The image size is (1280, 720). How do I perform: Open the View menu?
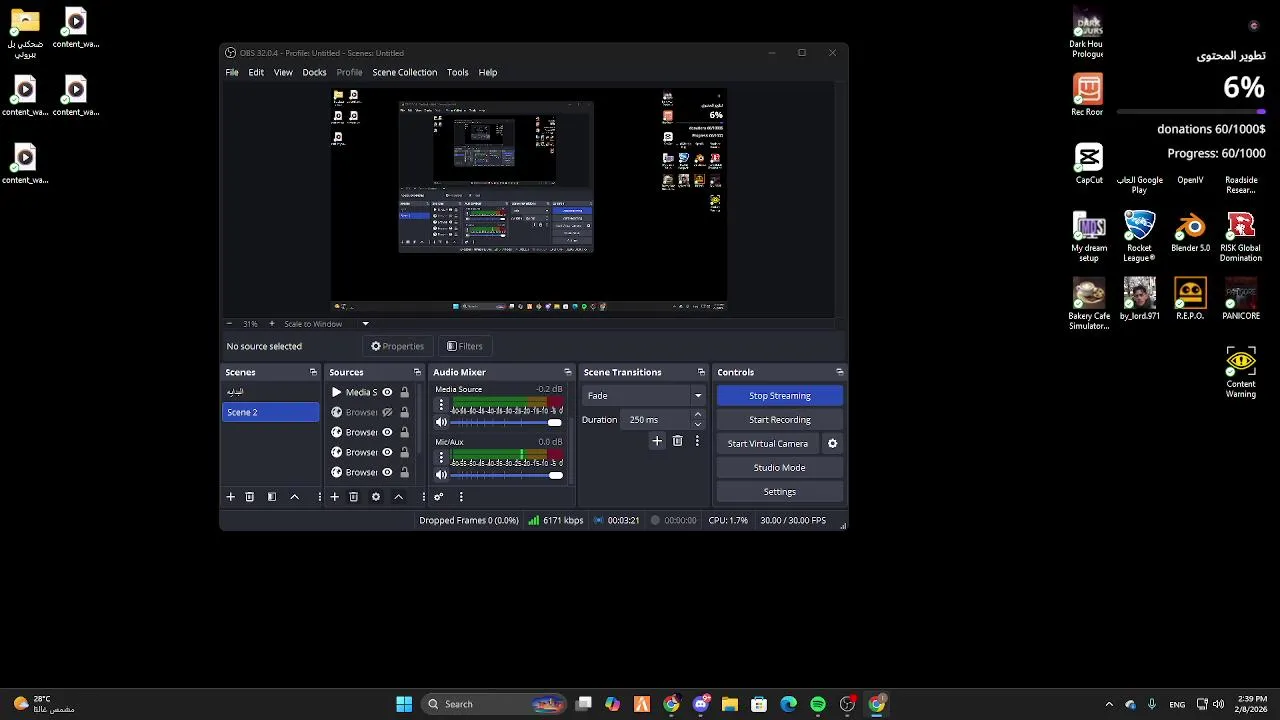(283, 72)
